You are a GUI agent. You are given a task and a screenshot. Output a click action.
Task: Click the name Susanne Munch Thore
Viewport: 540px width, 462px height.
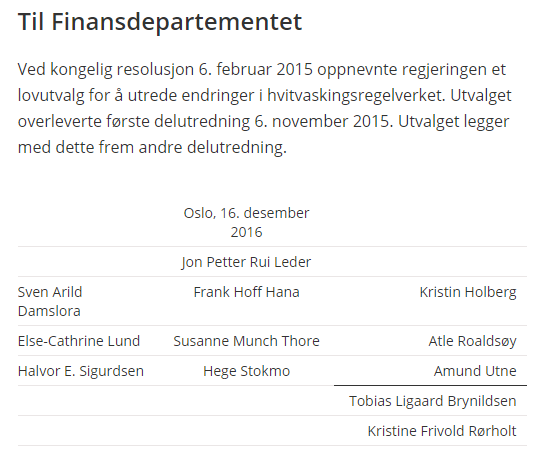coord(246,341)
